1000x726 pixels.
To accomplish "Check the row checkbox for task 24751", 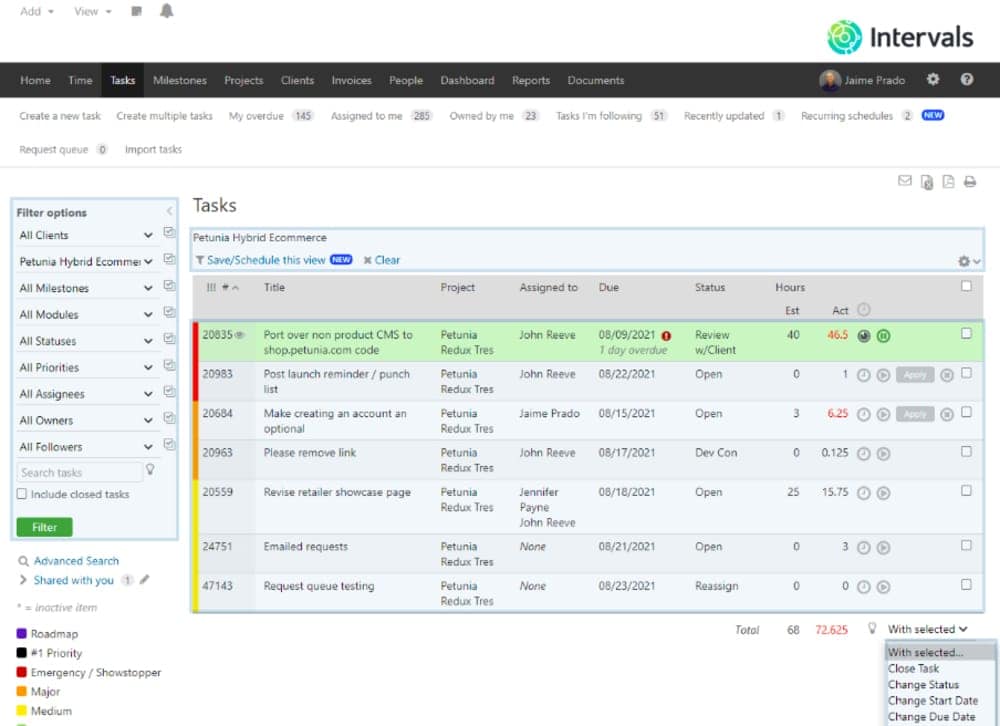I will pyautogui.click(x=966, y=546).
